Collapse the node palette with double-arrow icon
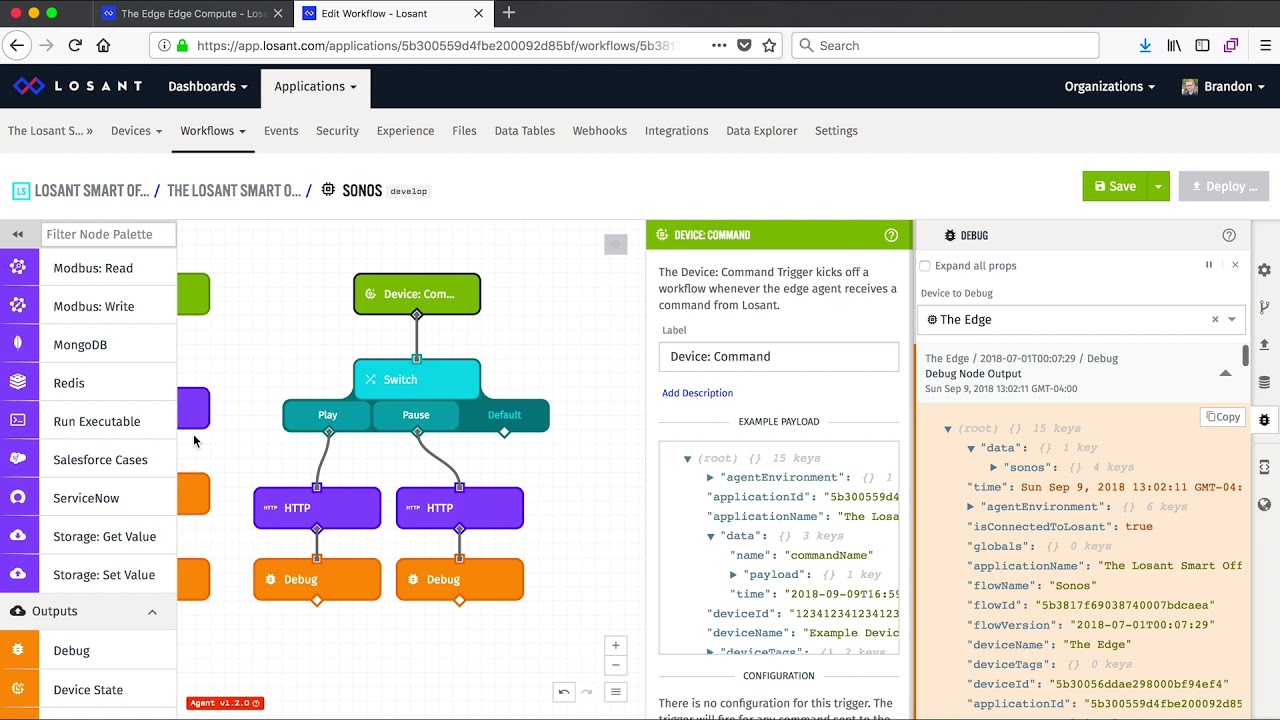This screenshot has height=720, width=1280. (x=17, y=234)
